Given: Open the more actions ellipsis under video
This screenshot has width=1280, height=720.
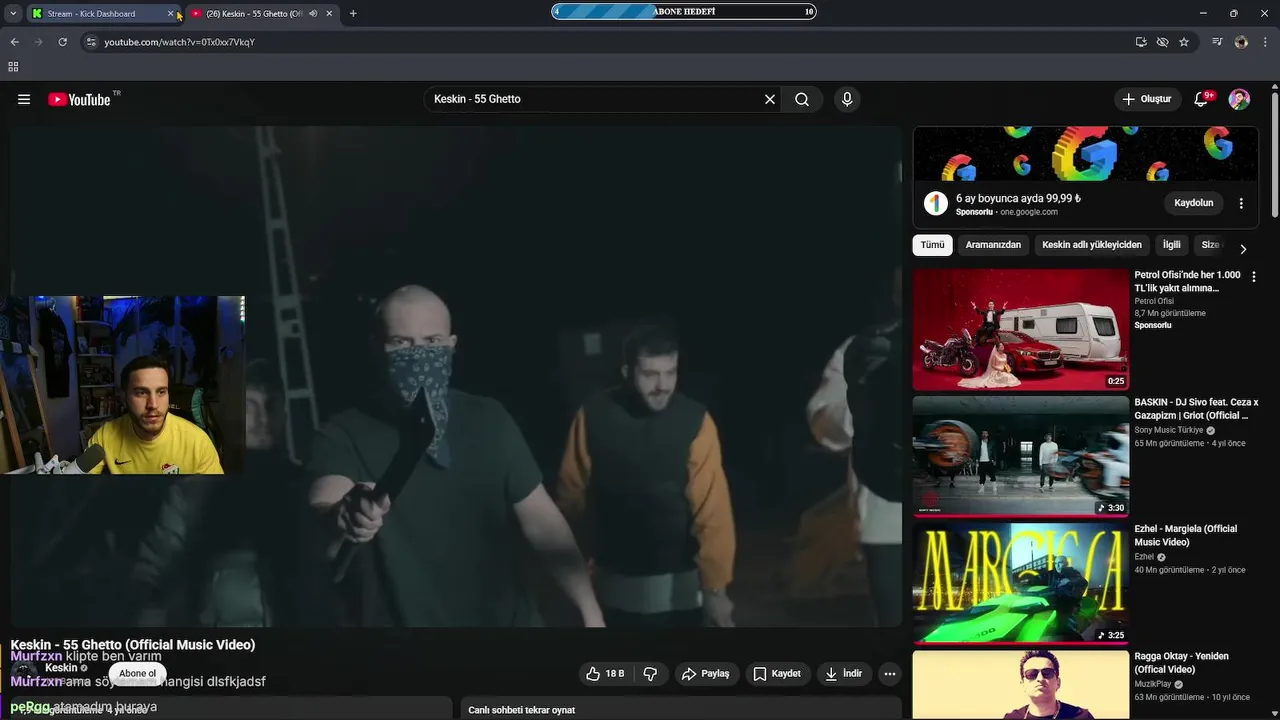Looking at the screenshot, I should click(890, 674).
